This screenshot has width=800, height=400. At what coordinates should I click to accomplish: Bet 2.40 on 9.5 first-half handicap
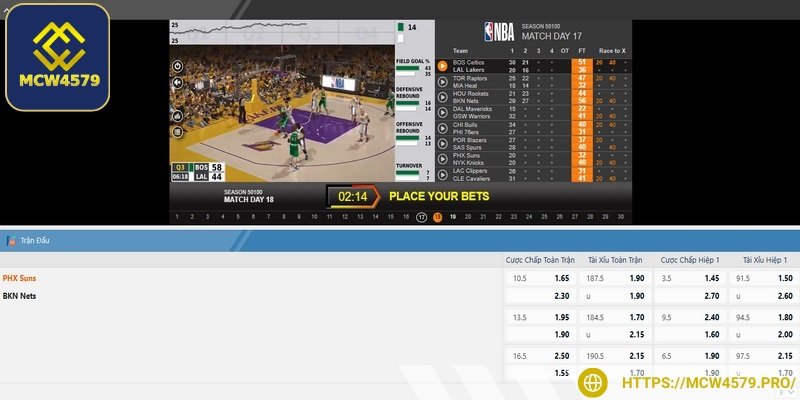click(x=690, y=317)
